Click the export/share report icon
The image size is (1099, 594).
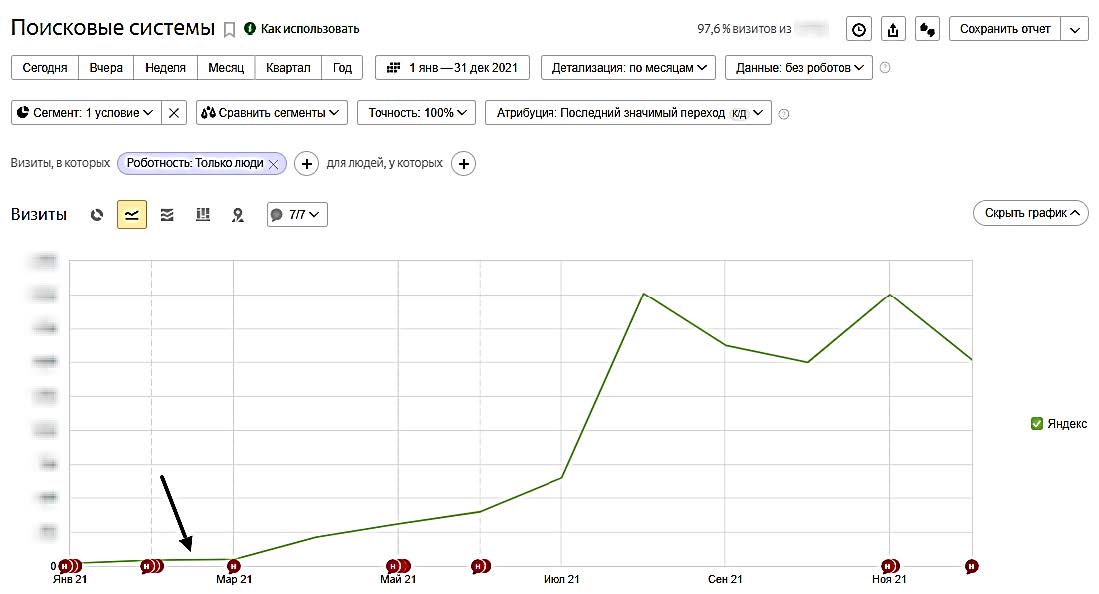893,29
